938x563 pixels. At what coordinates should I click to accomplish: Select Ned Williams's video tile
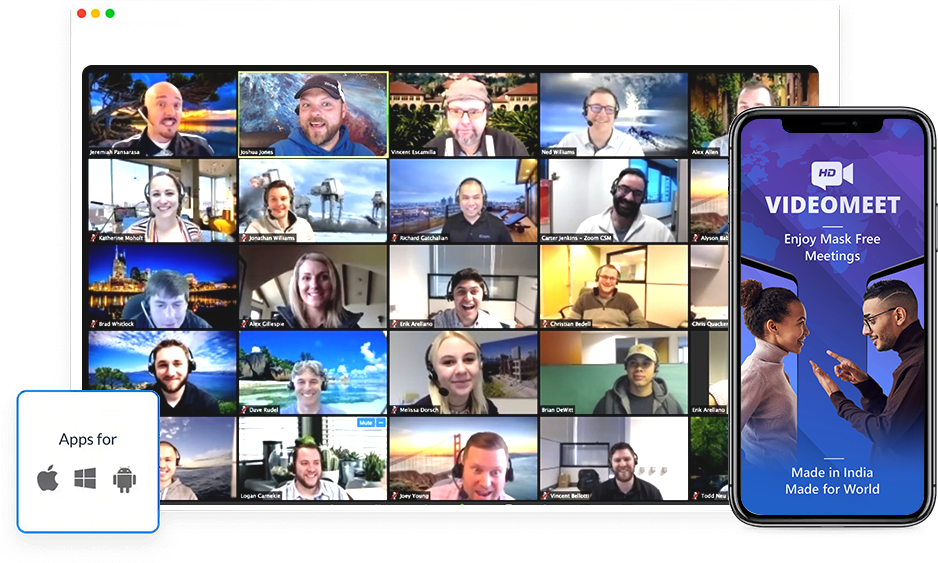(x=614, y=114)
